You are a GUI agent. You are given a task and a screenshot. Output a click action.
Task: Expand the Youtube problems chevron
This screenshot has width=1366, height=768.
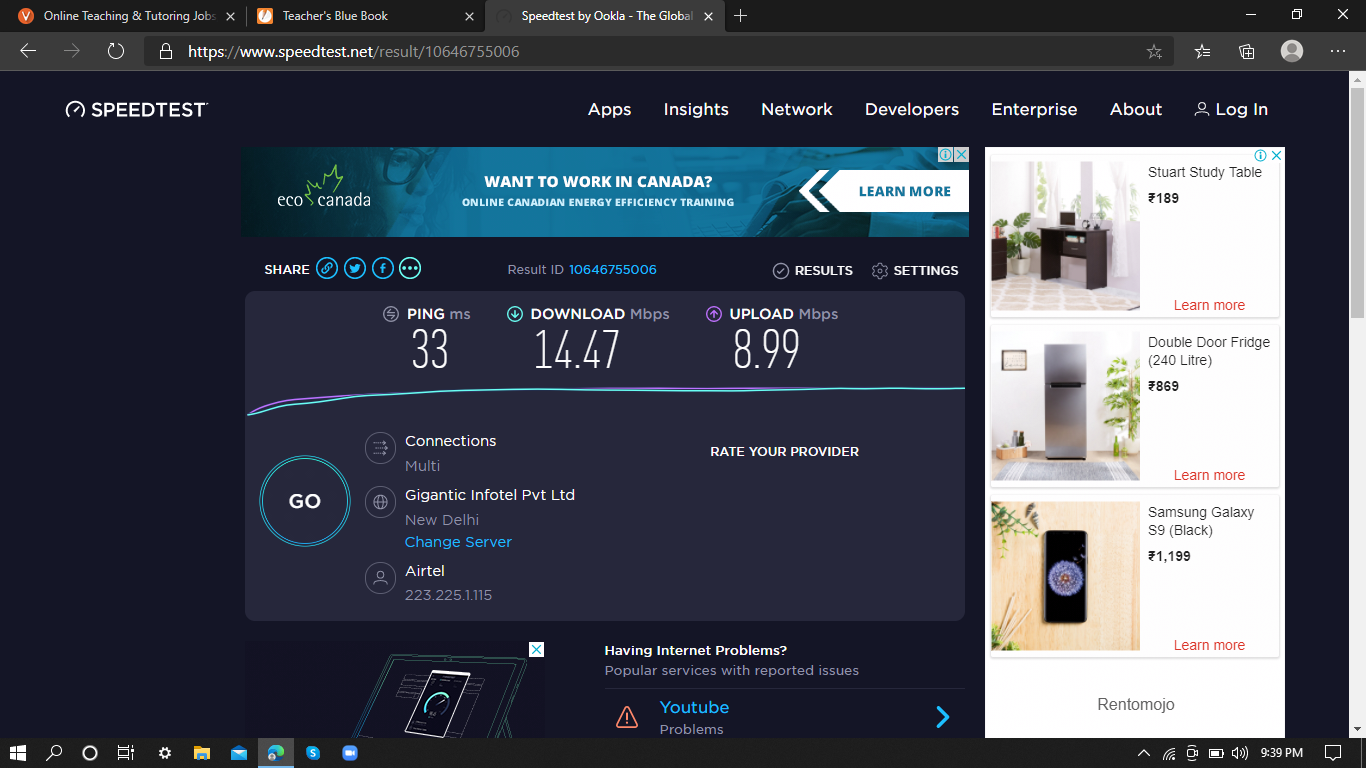(942, 716)
